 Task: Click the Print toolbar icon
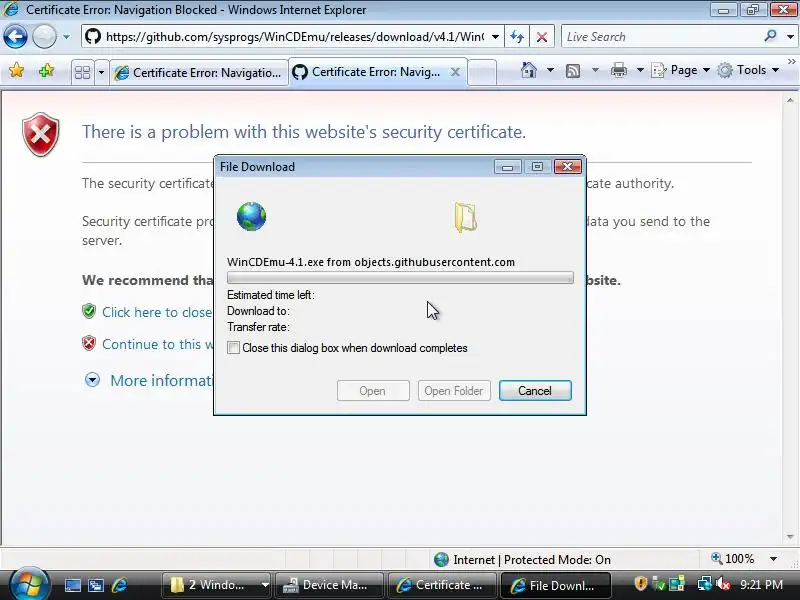pyautogui.click(x=618, y=70)
